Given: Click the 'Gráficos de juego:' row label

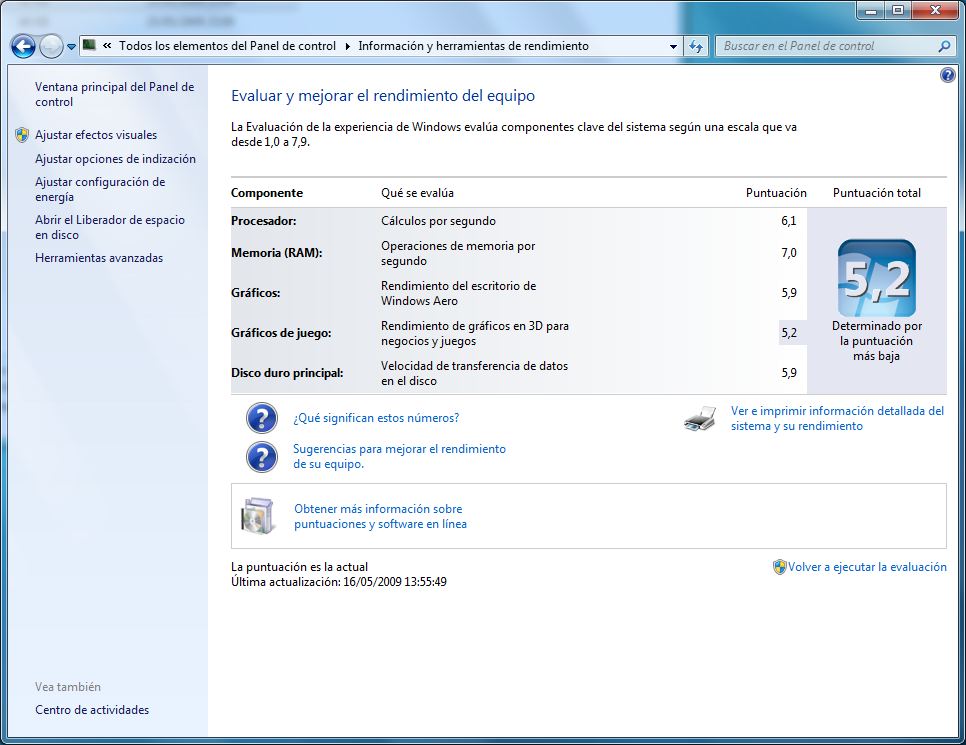Looking at the screenshot, I should (x=281, y=333).
